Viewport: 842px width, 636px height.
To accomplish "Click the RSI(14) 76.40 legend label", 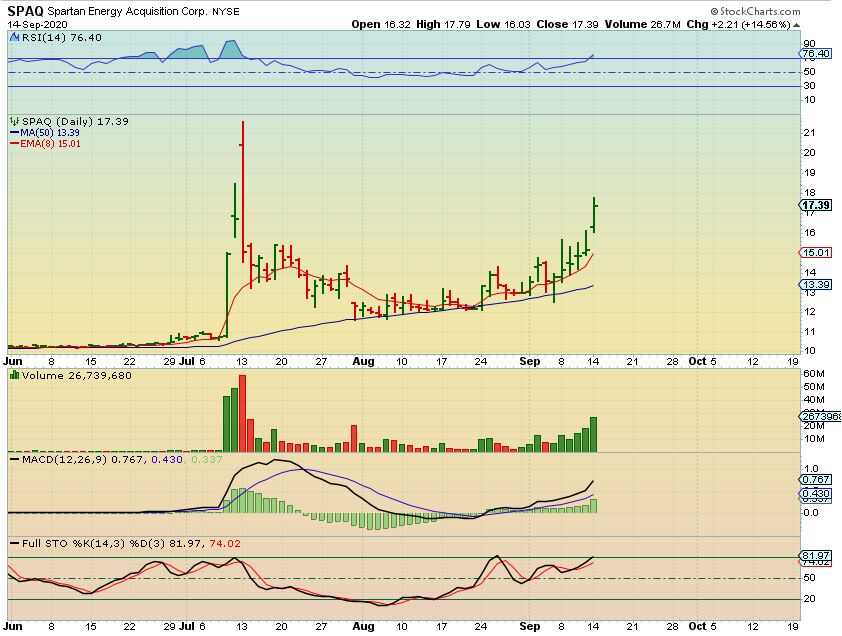I will coord(61,37).
